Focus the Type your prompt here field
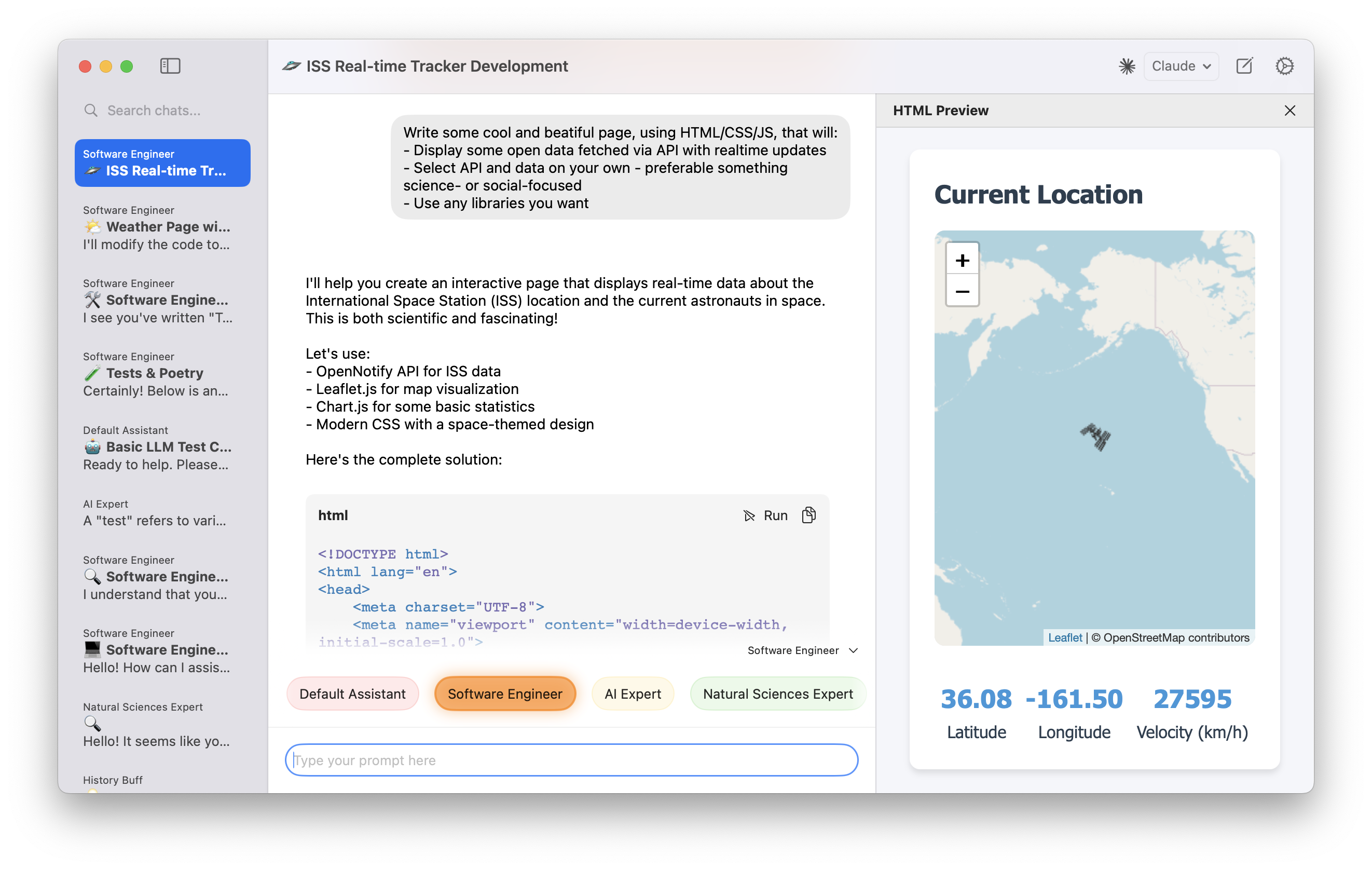Image resolution: width=1372 pixels, height=870 pixels. [x=571, y=759]
